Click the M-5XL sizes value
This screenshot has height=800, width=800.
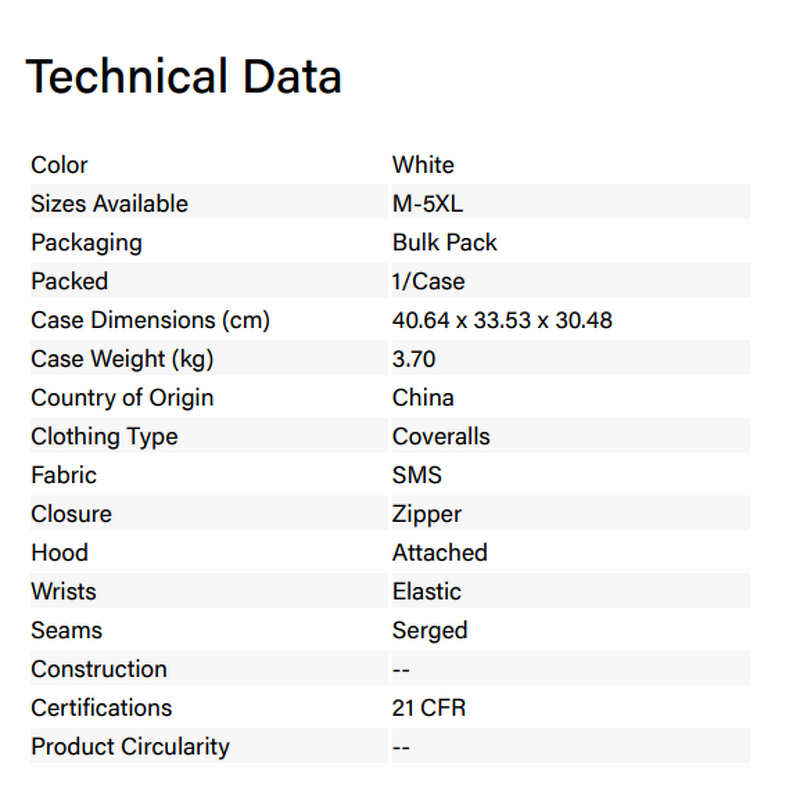428,204
